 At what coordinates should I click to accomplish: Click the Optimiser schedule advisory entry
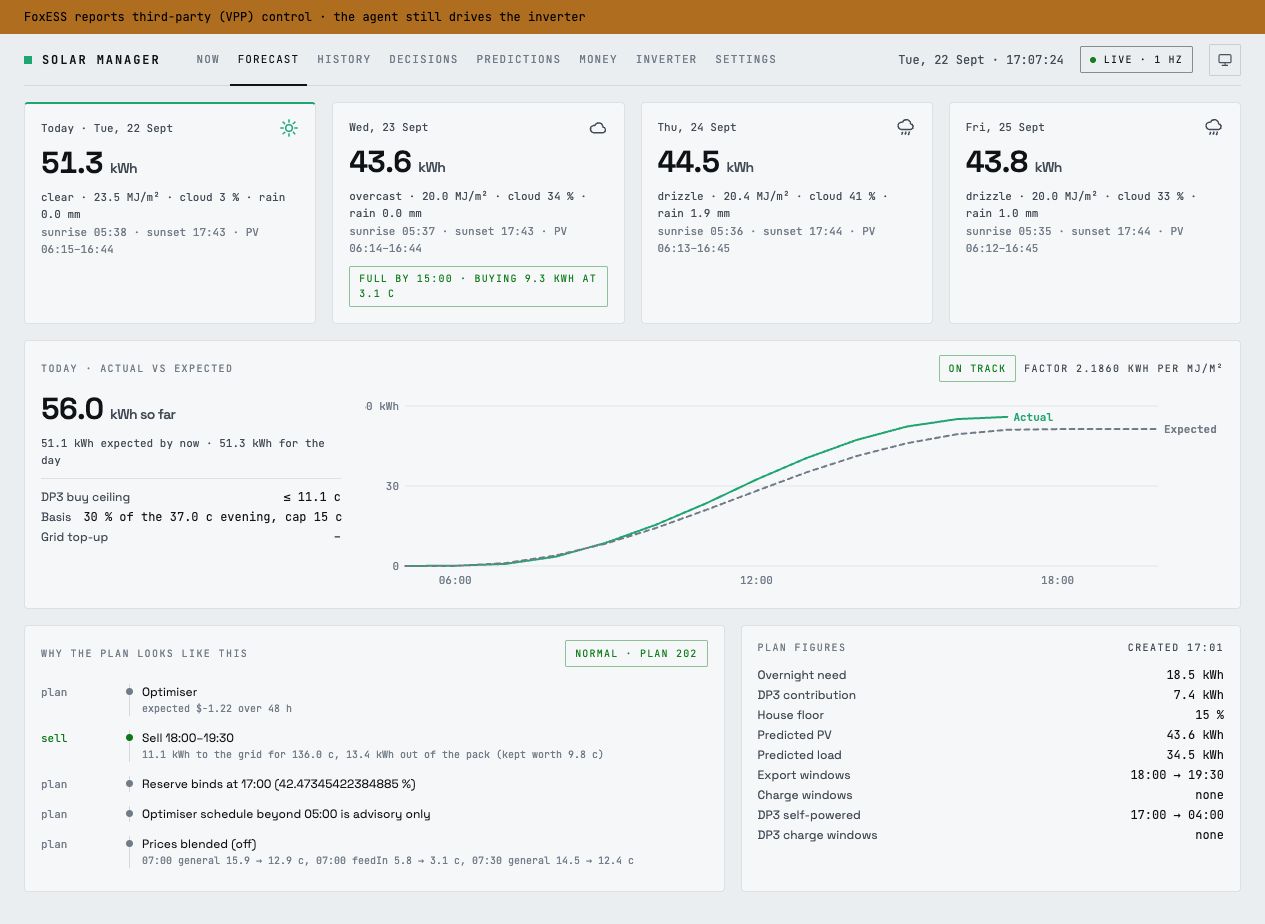(x=374, y=814)
